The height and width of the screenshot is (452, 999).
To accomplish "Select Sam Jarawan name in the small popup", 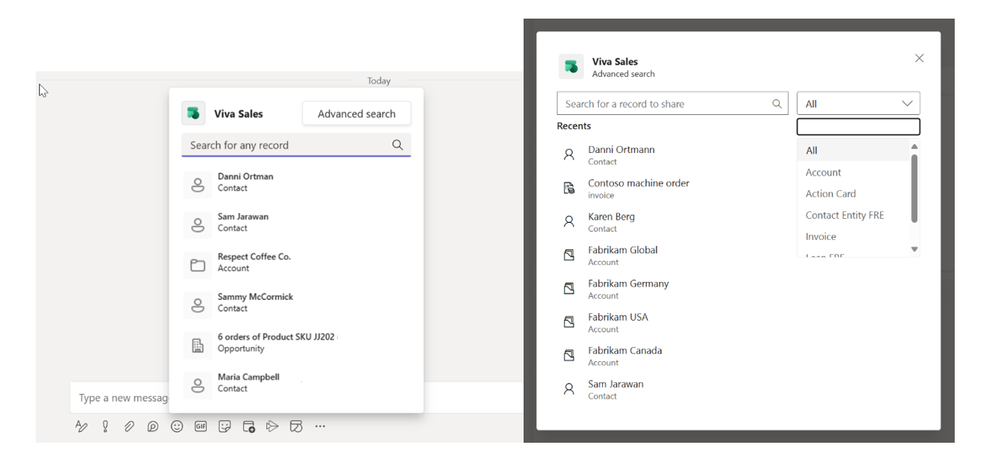I will [x=243, y=217].
